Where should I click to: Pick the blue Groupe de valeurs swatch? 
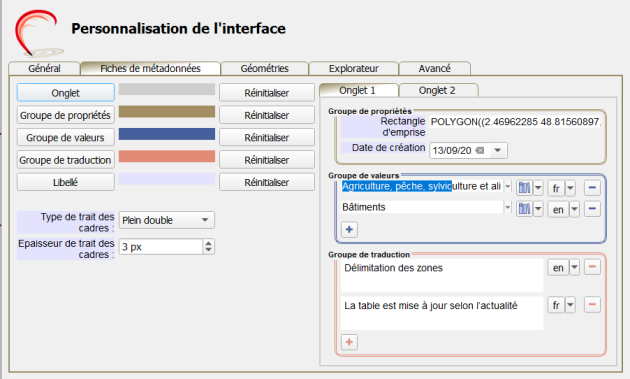(167, 134)
